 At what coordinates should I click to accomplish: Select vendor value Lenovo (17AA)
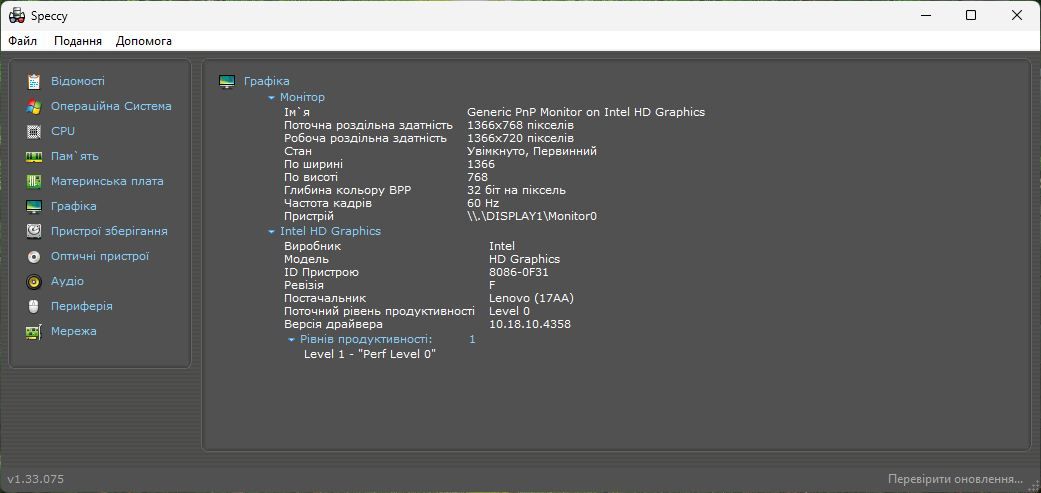pyautogui.click(x=531, y=298)
